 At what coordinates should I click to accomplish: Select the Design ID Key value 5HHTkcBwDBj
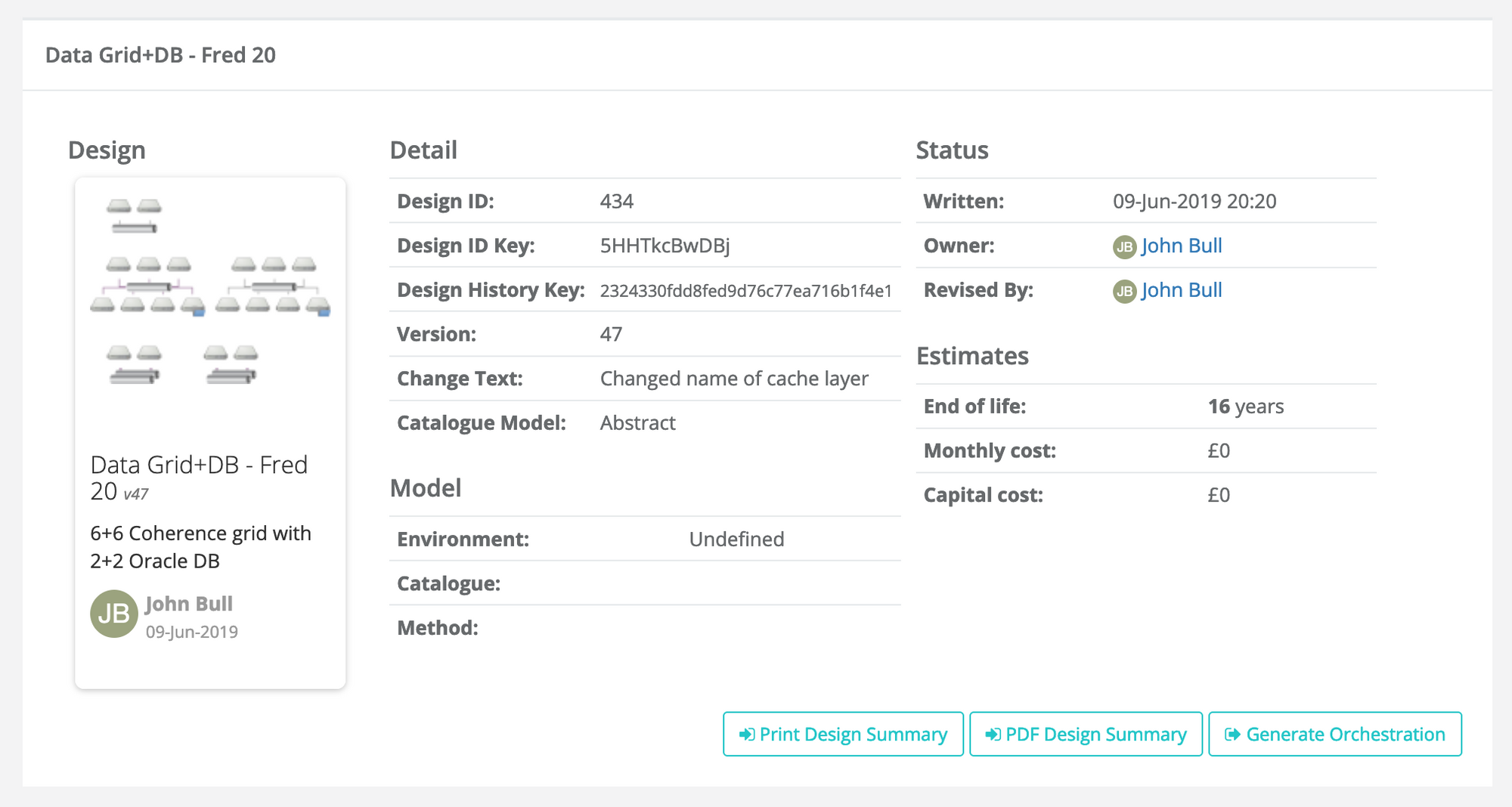tap(665, 246)
